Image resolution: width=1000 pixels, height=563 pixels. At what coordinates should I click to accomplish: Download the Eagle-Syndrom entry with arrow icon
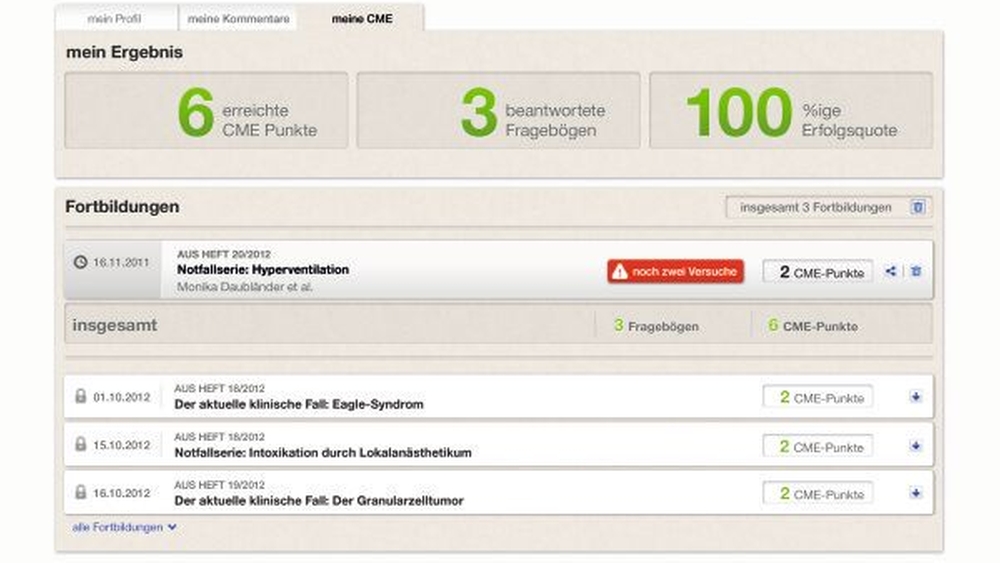(916, 397)
